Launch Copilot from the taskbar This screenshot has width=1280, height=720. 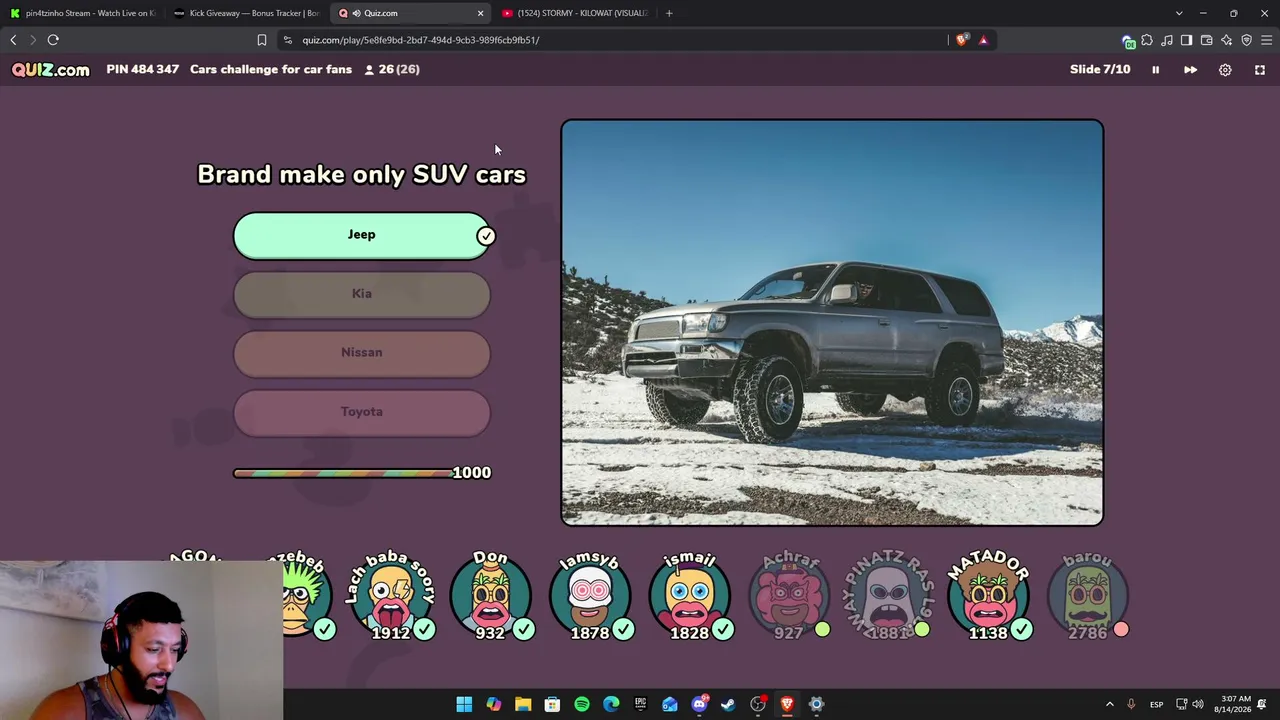tap(493, 704)
